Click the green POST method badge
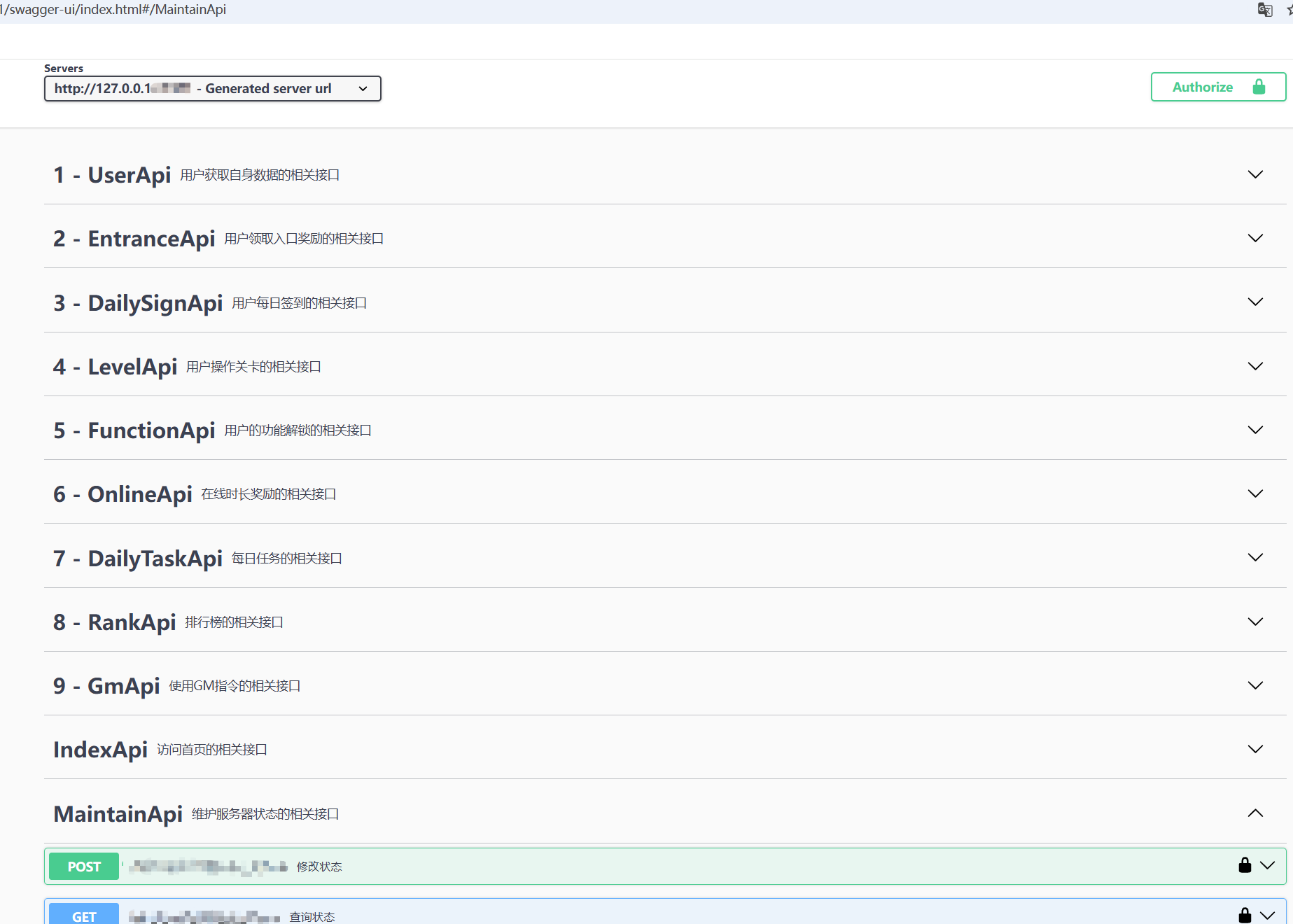Screen dimensions: 1293x924 pyautogui.click(x=84, y=867)
